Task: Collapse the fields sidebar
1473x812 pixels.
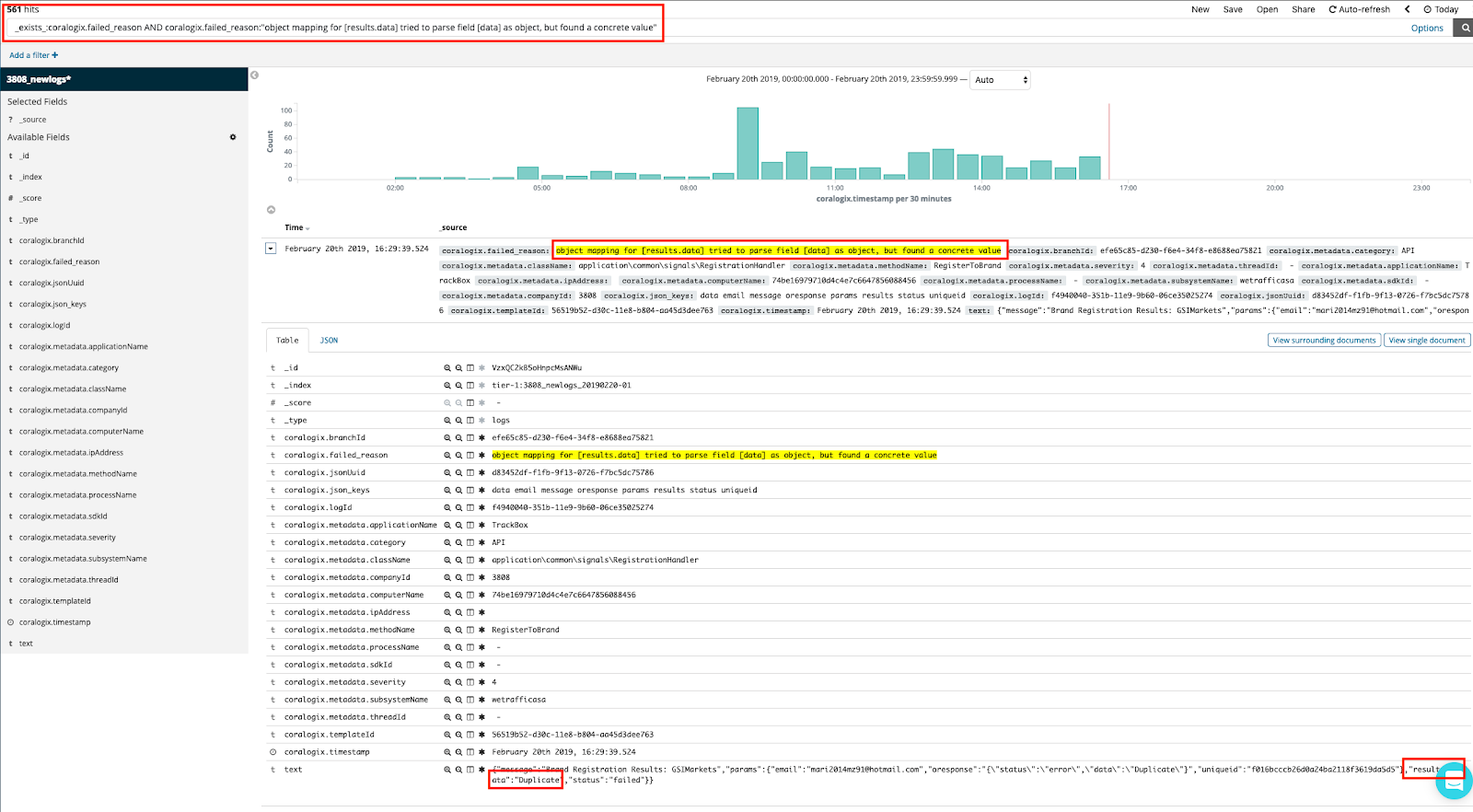Action: (255, 75)
